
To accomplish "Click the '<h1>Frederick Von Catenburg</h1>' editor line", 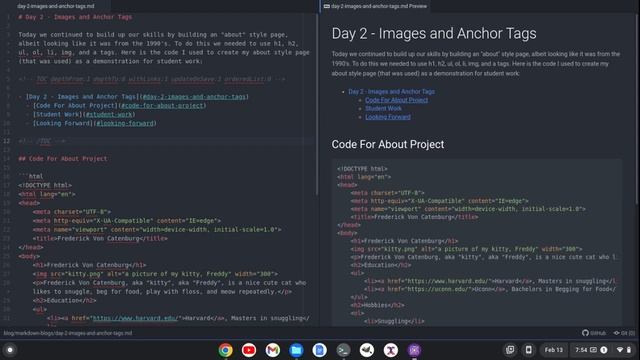I will [89, 265].
